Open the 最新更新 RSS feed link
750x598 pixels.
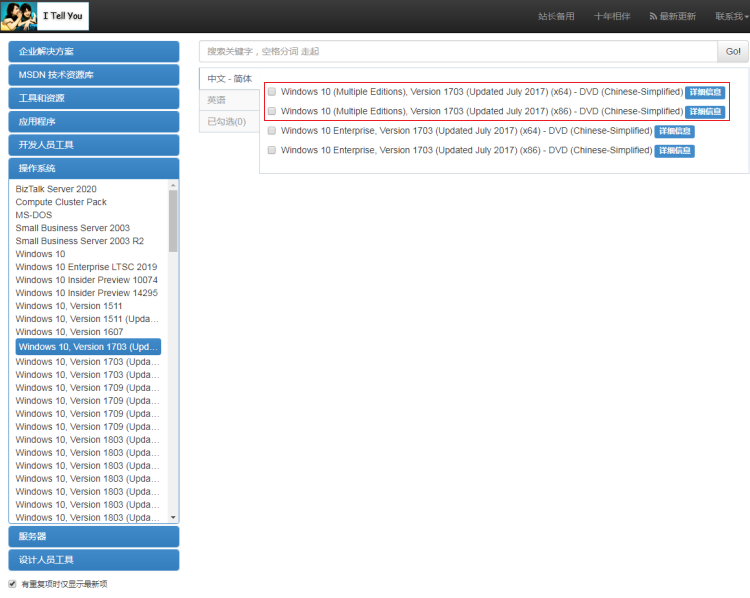672,16
